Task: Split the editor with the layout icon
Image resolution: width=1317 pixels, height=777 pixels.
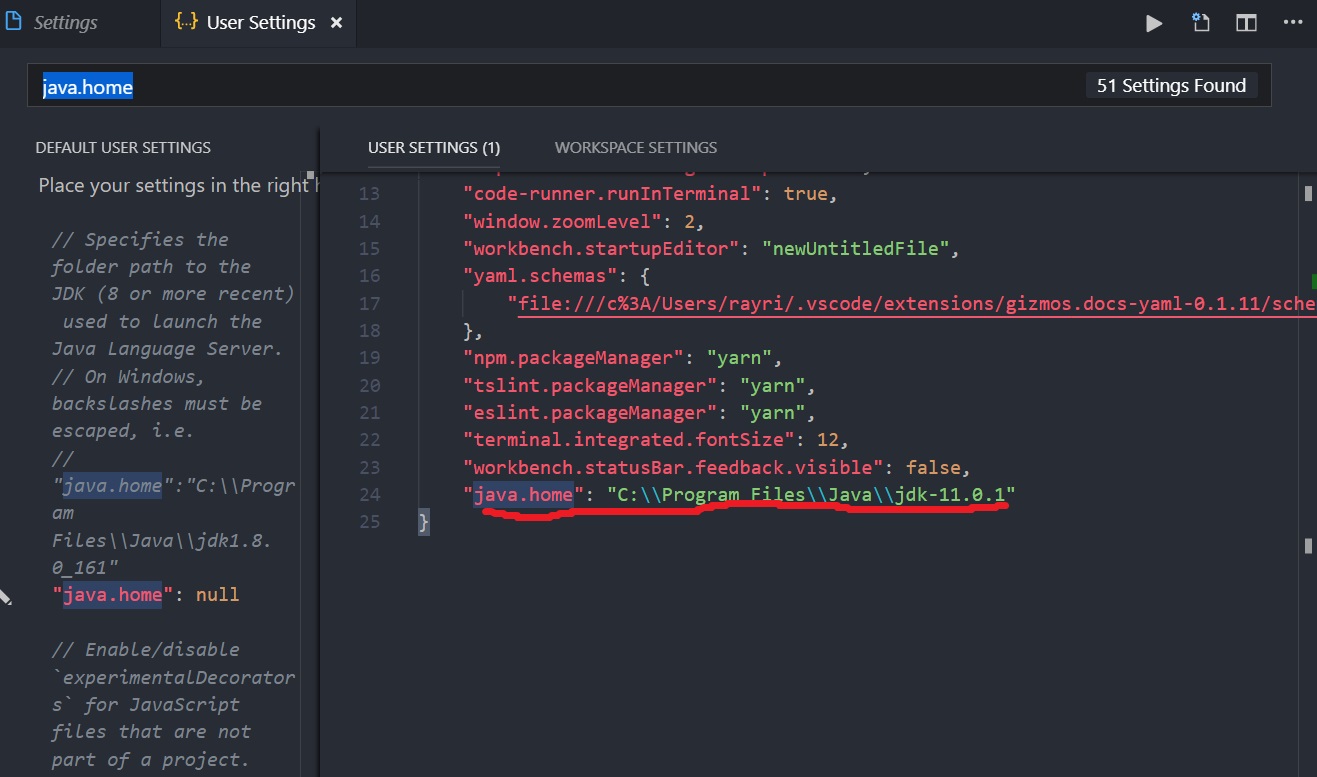Action: [x=1246, y=23]
